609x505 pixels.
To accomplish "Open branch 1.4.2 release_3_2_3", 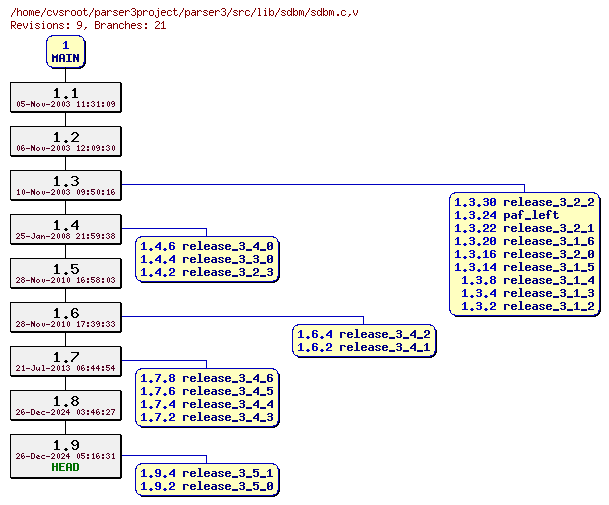I will (x=207, y=272).
